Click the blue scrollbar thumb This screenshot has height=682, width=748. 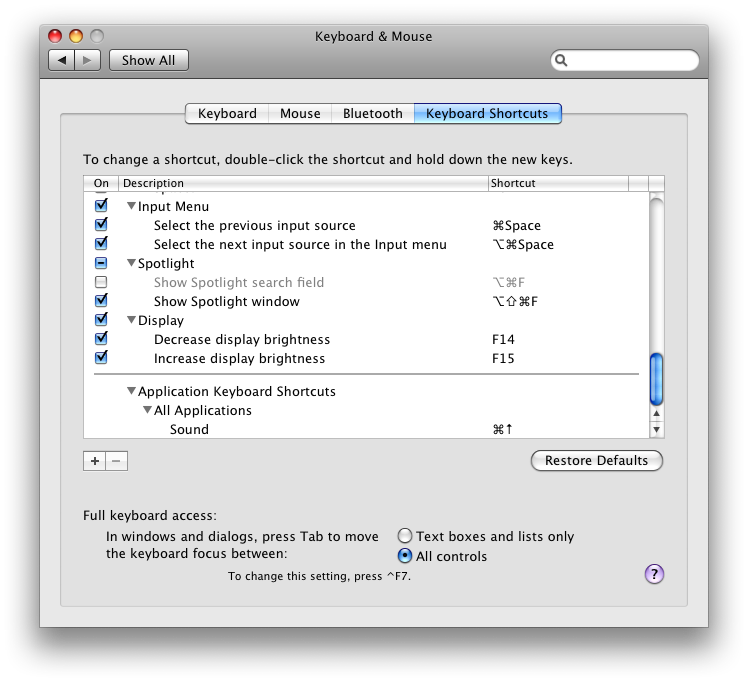click(657, 378)
